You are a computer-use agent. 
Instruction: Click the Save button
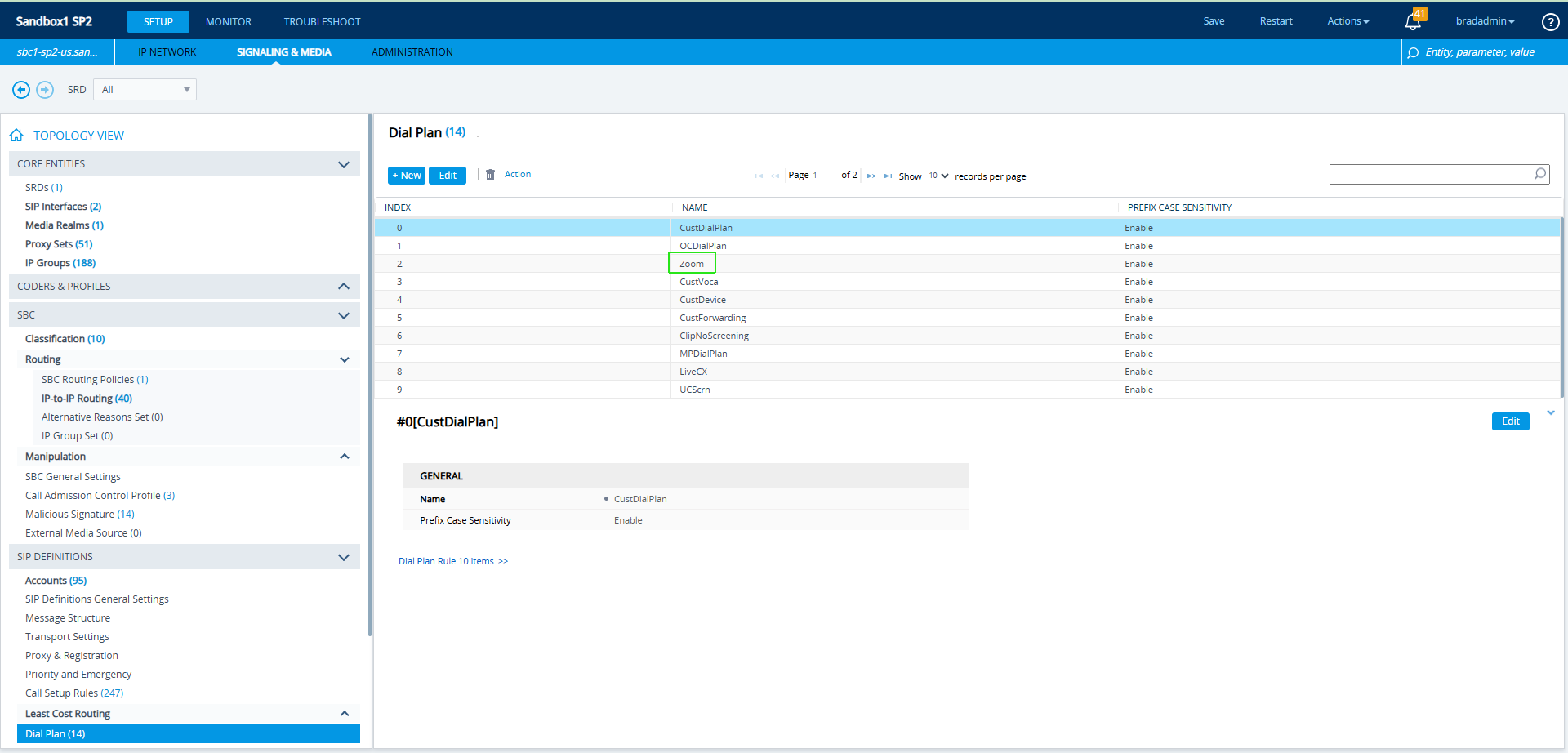point(1214,21)
